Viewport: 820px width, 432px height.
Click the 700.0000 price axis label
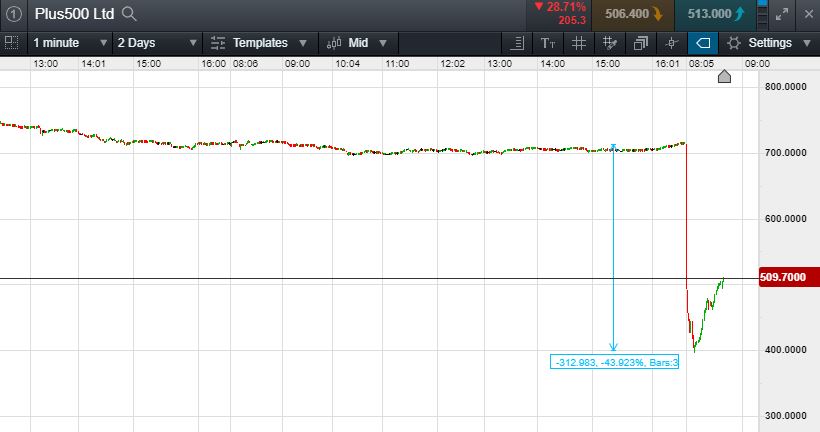785,153
